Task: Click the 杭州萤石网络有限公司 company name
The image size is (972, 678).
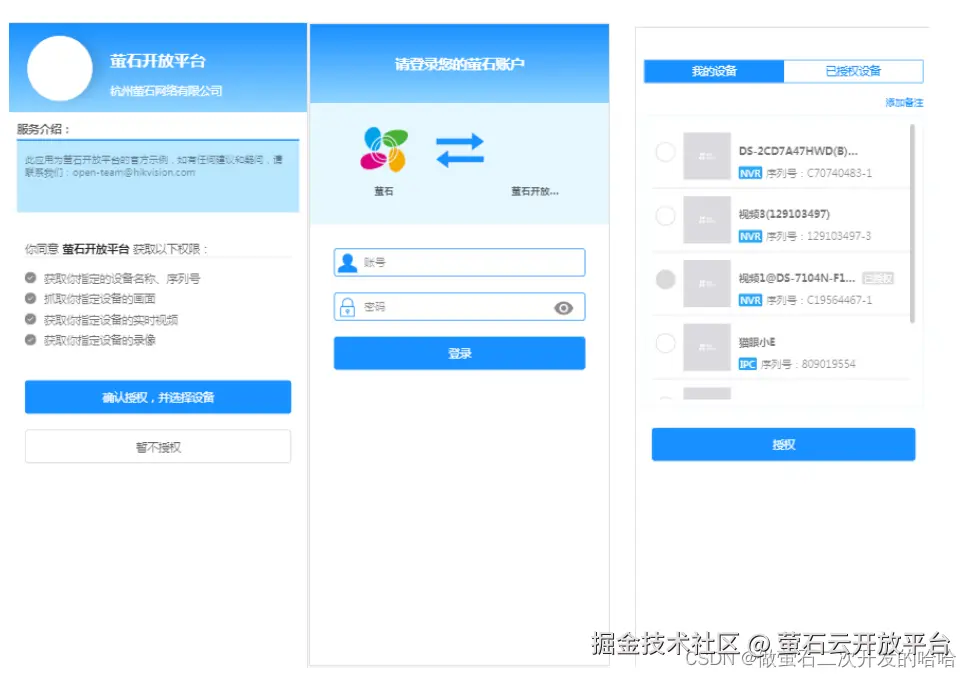Action: click(166, 91)
